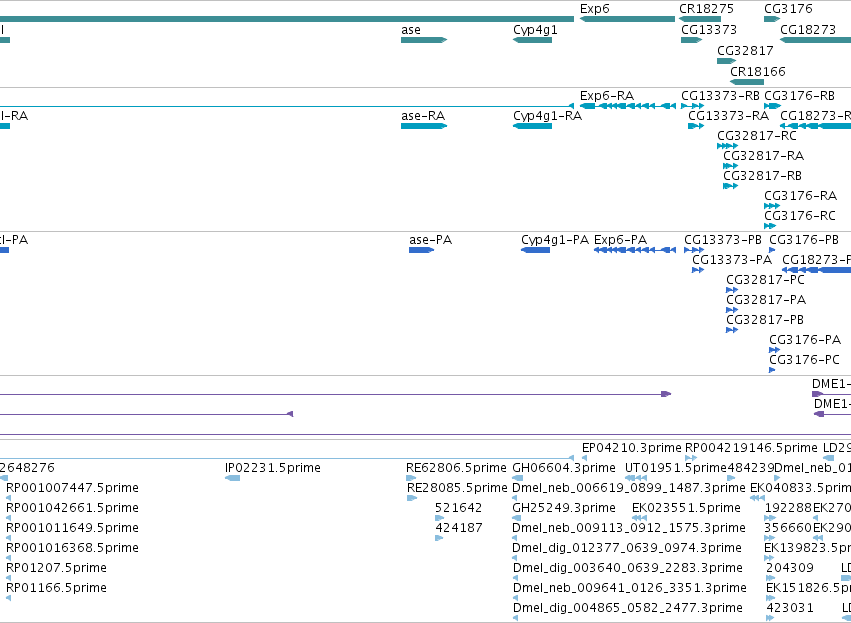Select the RE28085.5prime EST label
This screenshot has height=623, width=851.
[457, 488]
